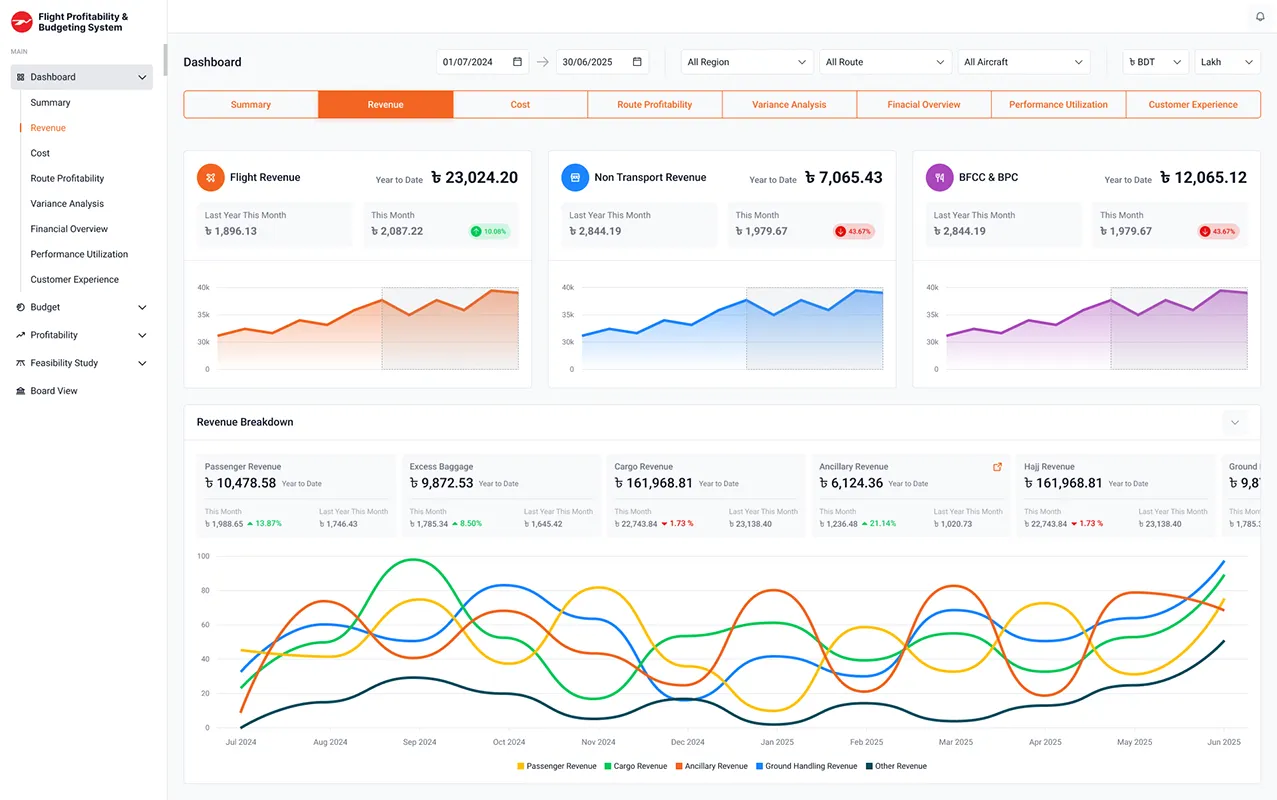Screen dimensions: 1277x800
Task: Open the All Aircraft dropdown
Action: 1023,62
